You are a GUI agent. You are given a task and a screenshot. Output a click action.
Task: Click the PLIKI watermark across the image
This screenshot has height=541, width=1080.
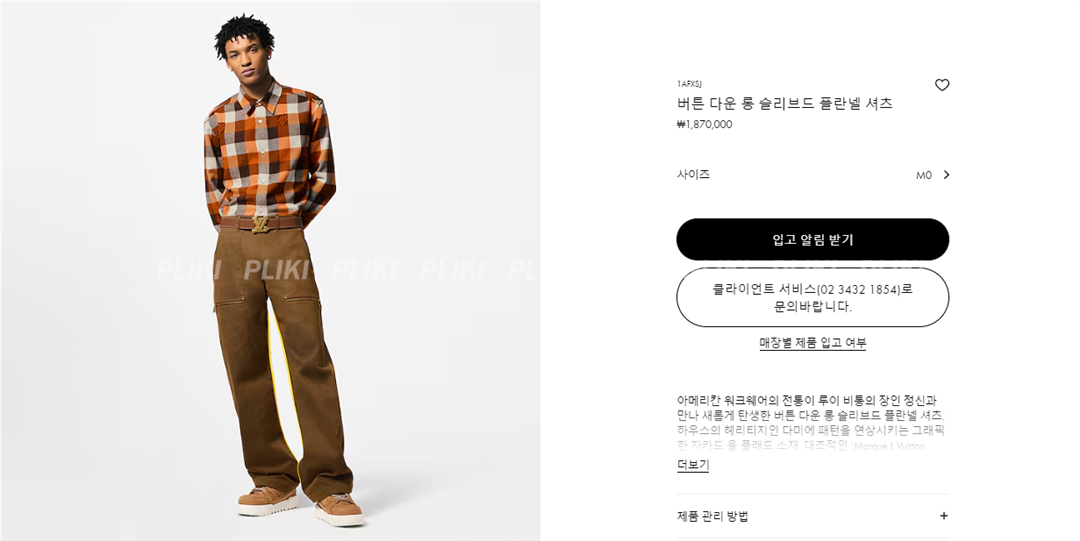(x=348, y=270)
